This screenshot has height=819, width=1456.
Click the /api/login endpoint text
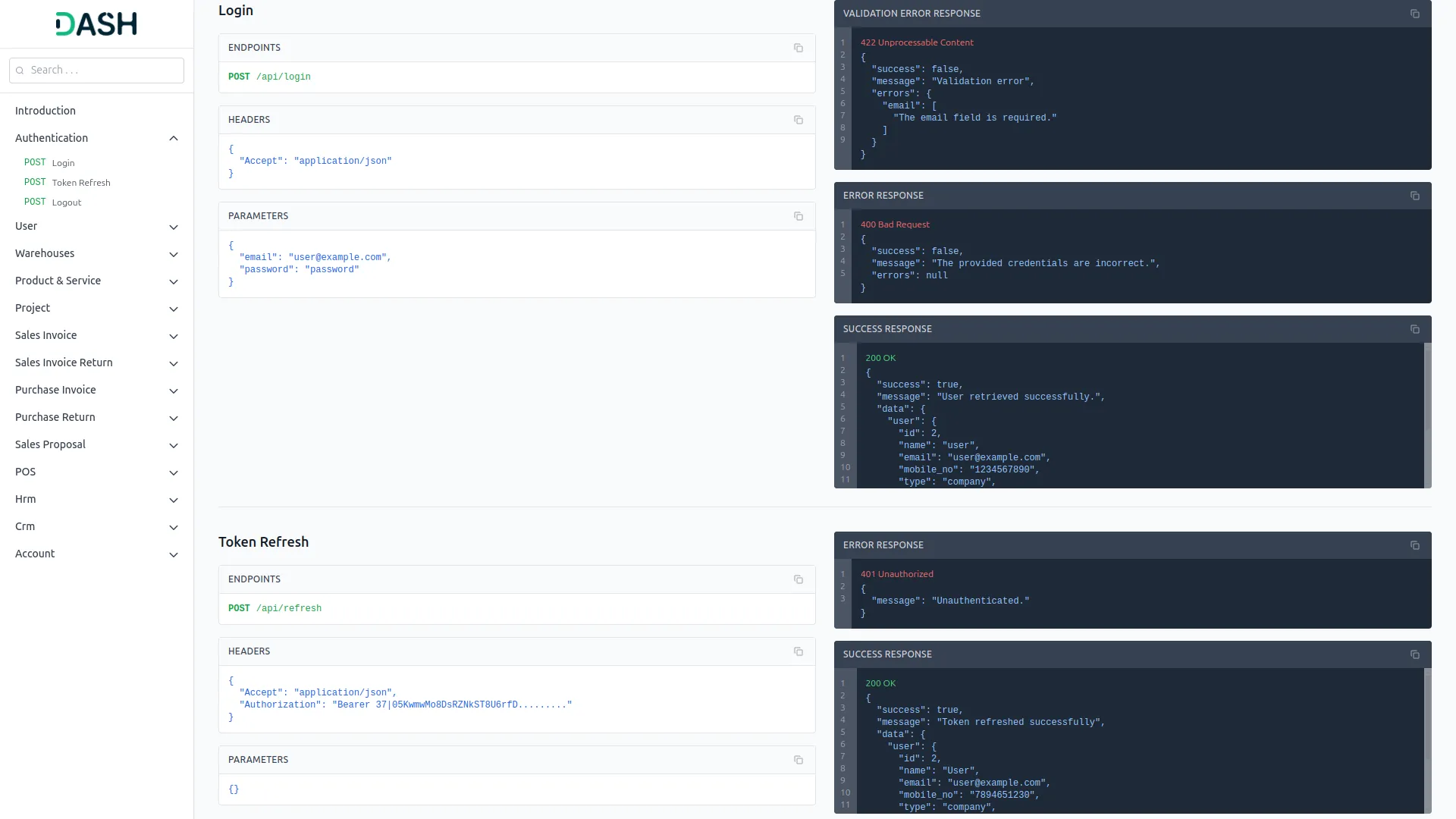284,77
